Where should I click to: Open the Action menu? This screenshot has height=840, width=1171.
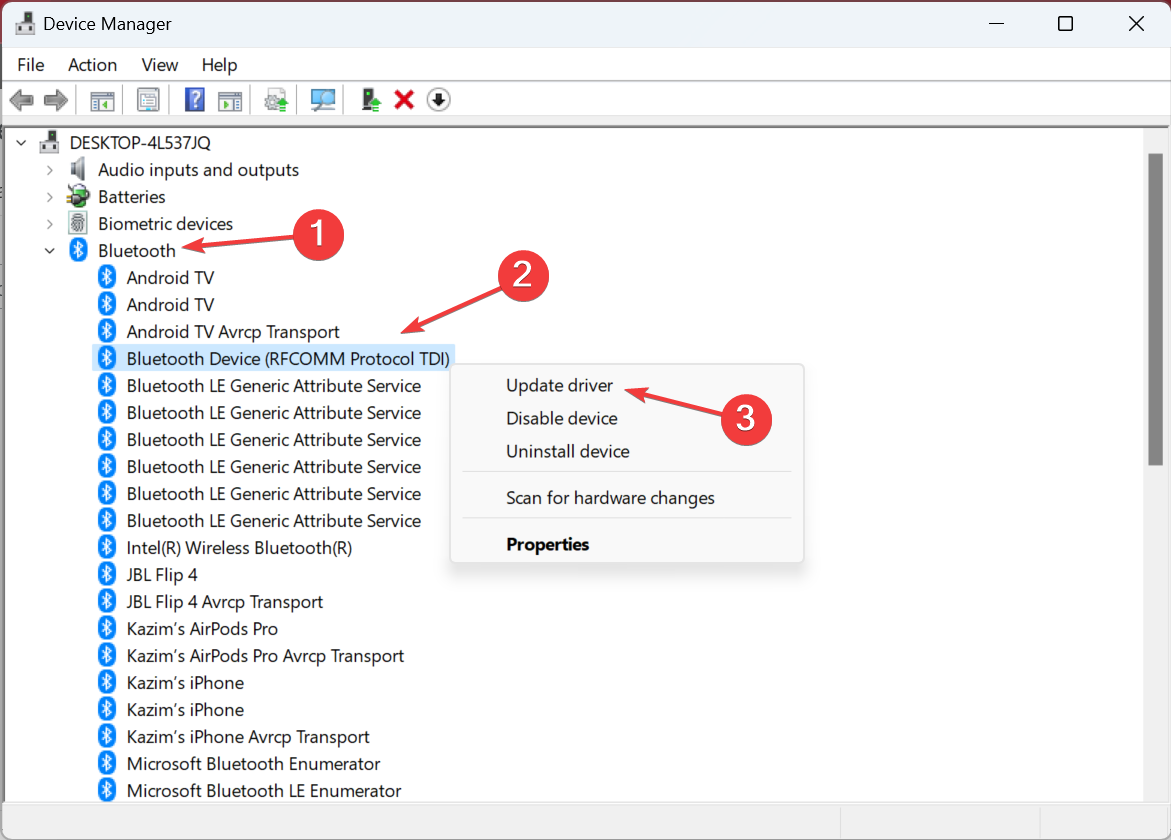[93, 65]
